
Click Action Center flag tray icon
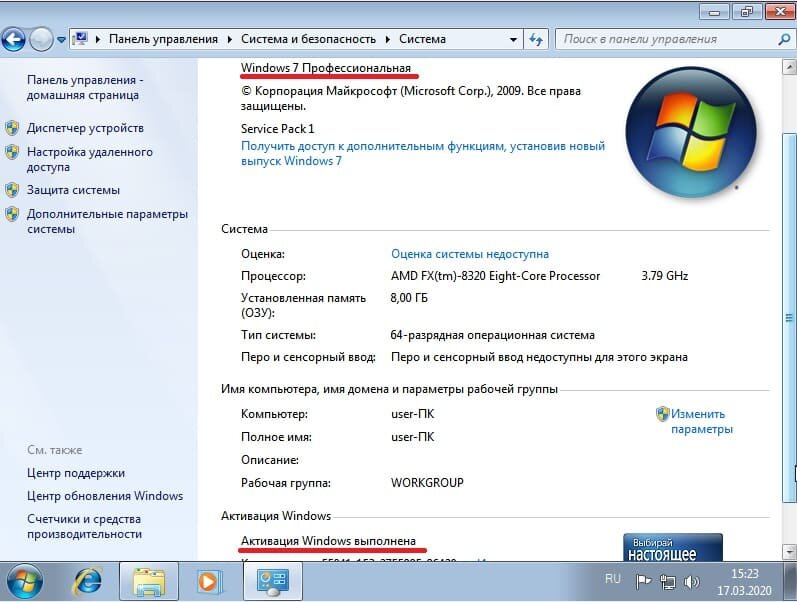643,581
